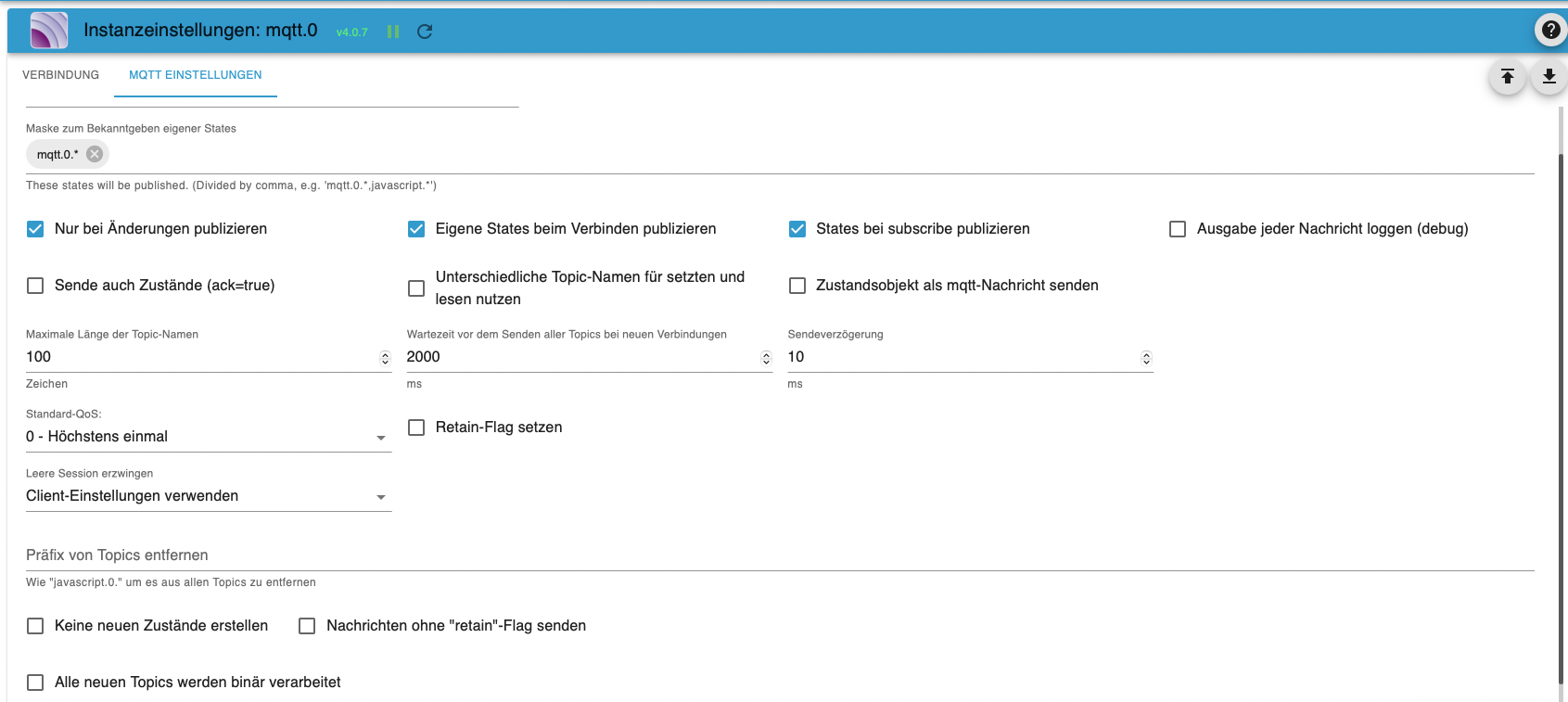Uncheck Nur bei Änderungen publizieren

pyautogui.click(x=35, y=229)
